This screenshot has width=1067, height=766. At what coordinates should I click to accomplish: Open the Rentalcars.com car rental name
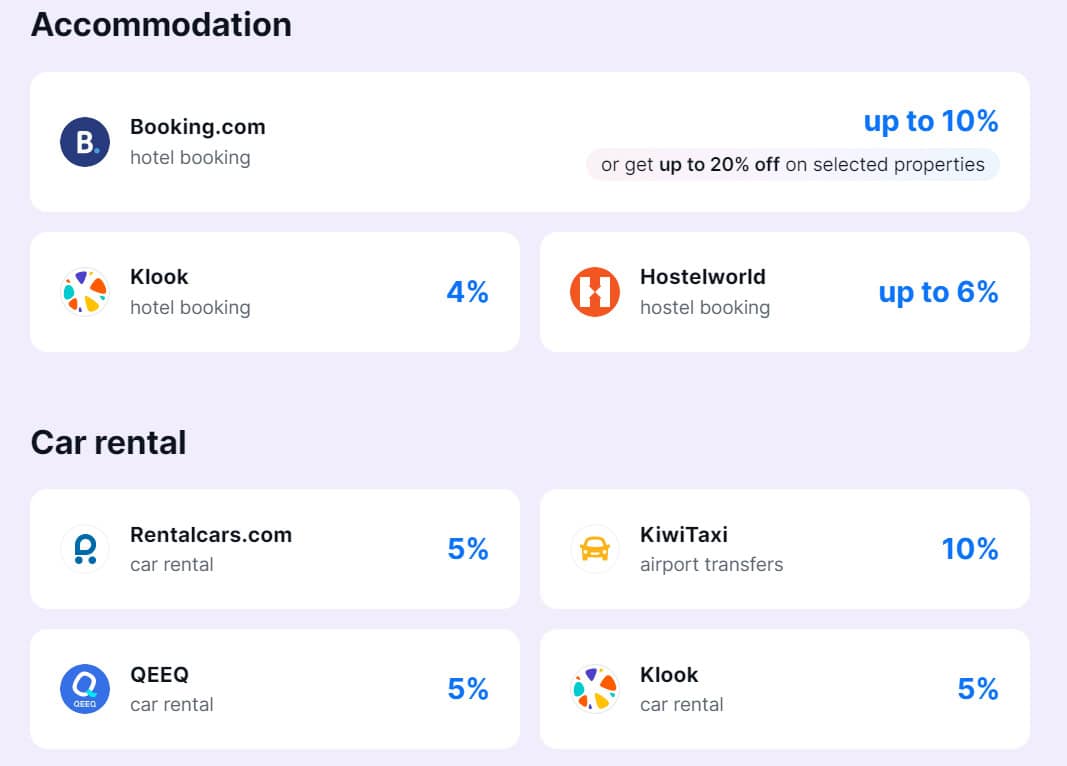pyautogui.click(x=211, y=534)
